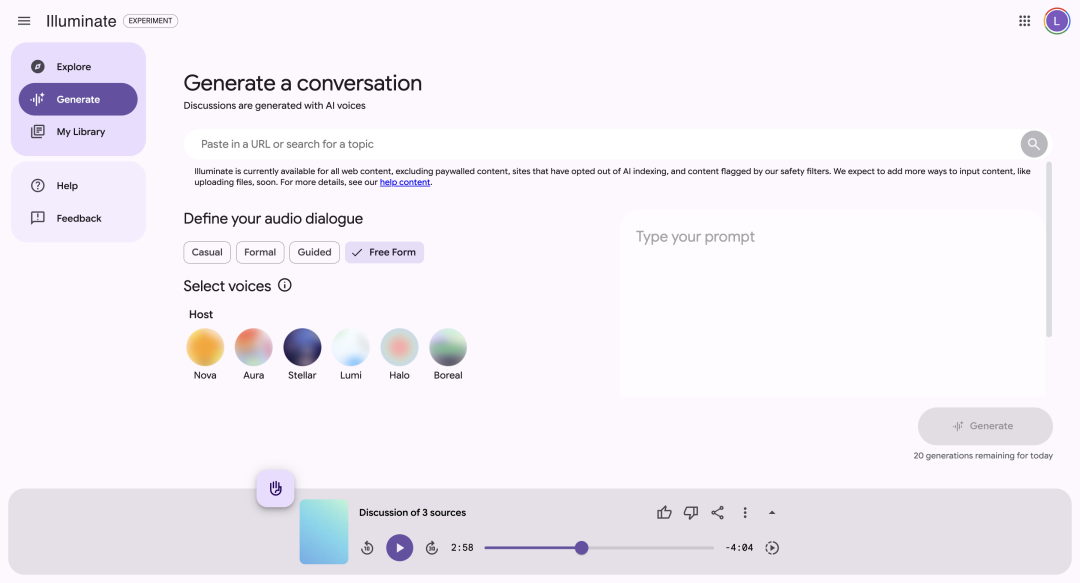Click the raise hand button

[276, 489]
